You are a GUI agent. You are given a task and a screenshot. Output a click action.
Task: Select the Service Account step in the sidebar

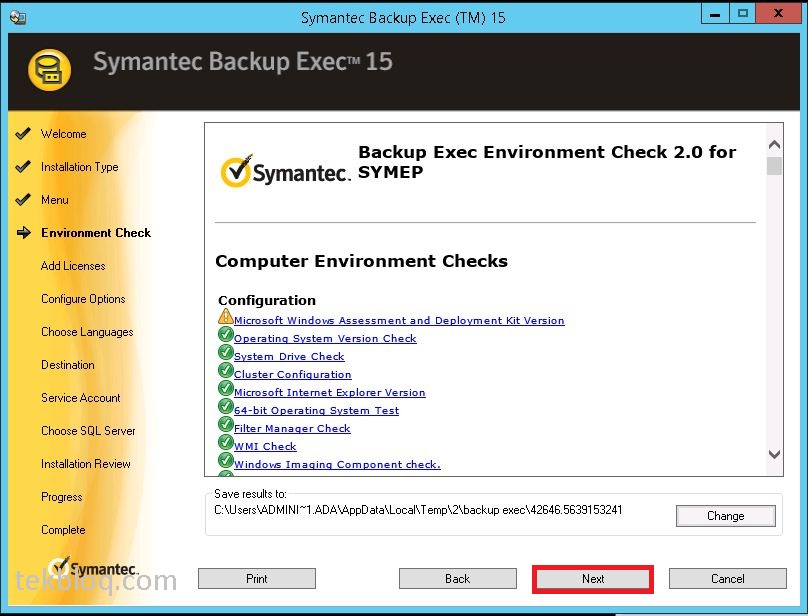coord(80,398)
